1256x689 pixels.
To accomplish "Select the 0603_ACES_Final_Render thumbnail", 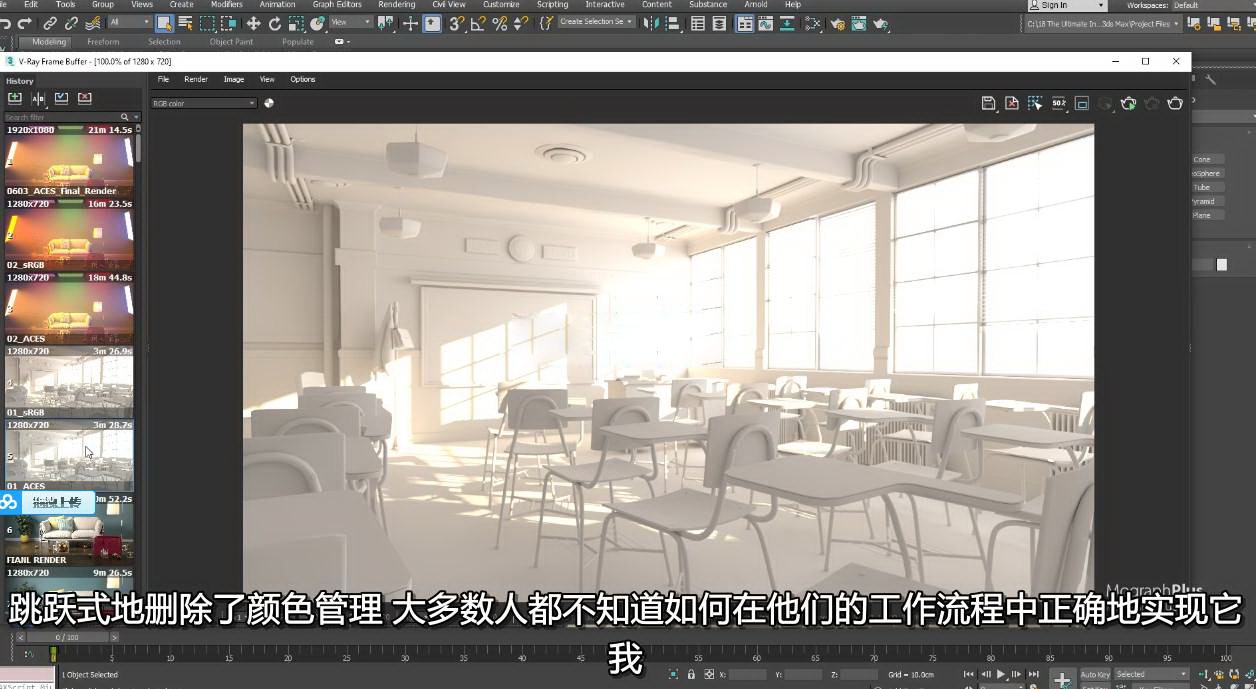I will coord(69,161).
